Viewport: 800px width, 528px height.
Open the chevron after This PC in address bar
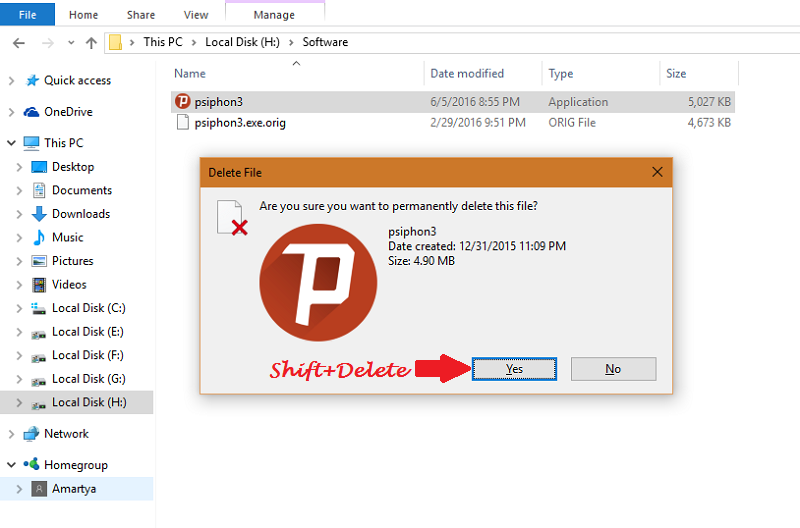194,42
